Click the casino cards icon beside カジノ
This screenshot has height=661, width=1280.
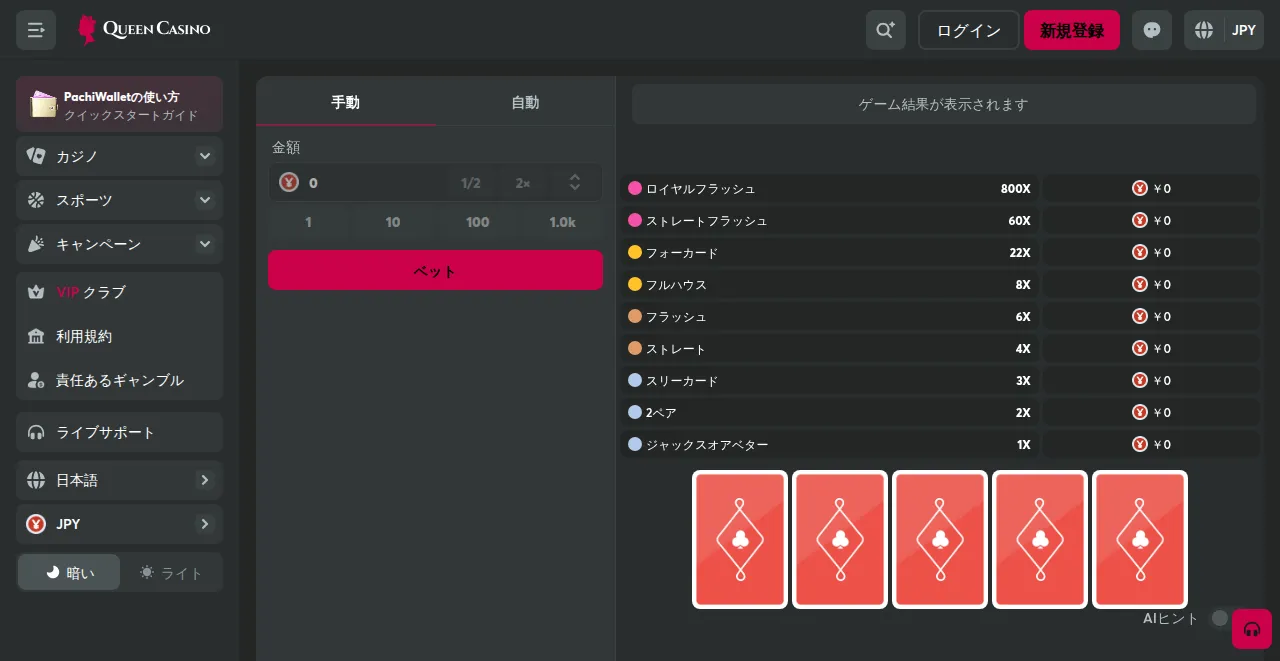pyautogui.click(x=36, y=156)
